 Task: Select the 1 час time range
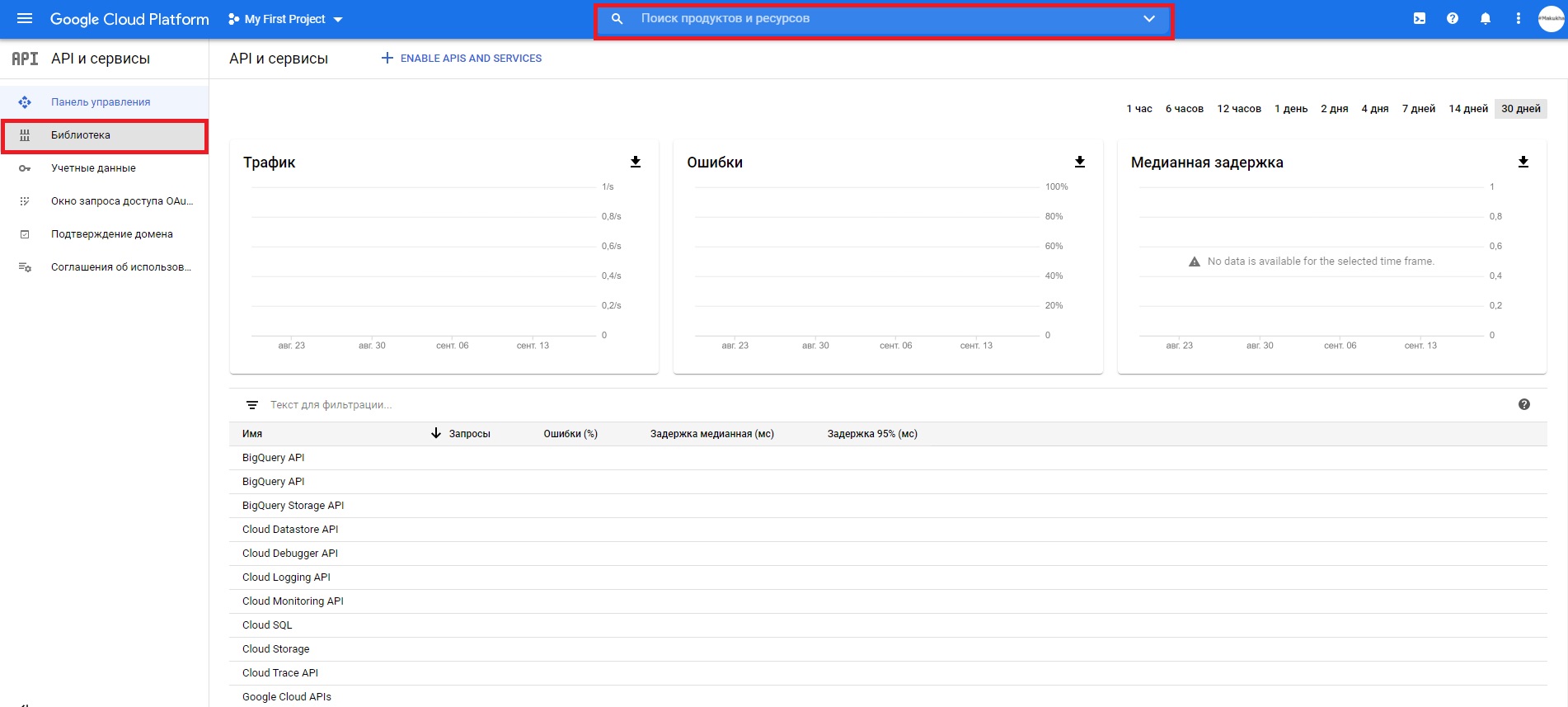coord(1139,109)
